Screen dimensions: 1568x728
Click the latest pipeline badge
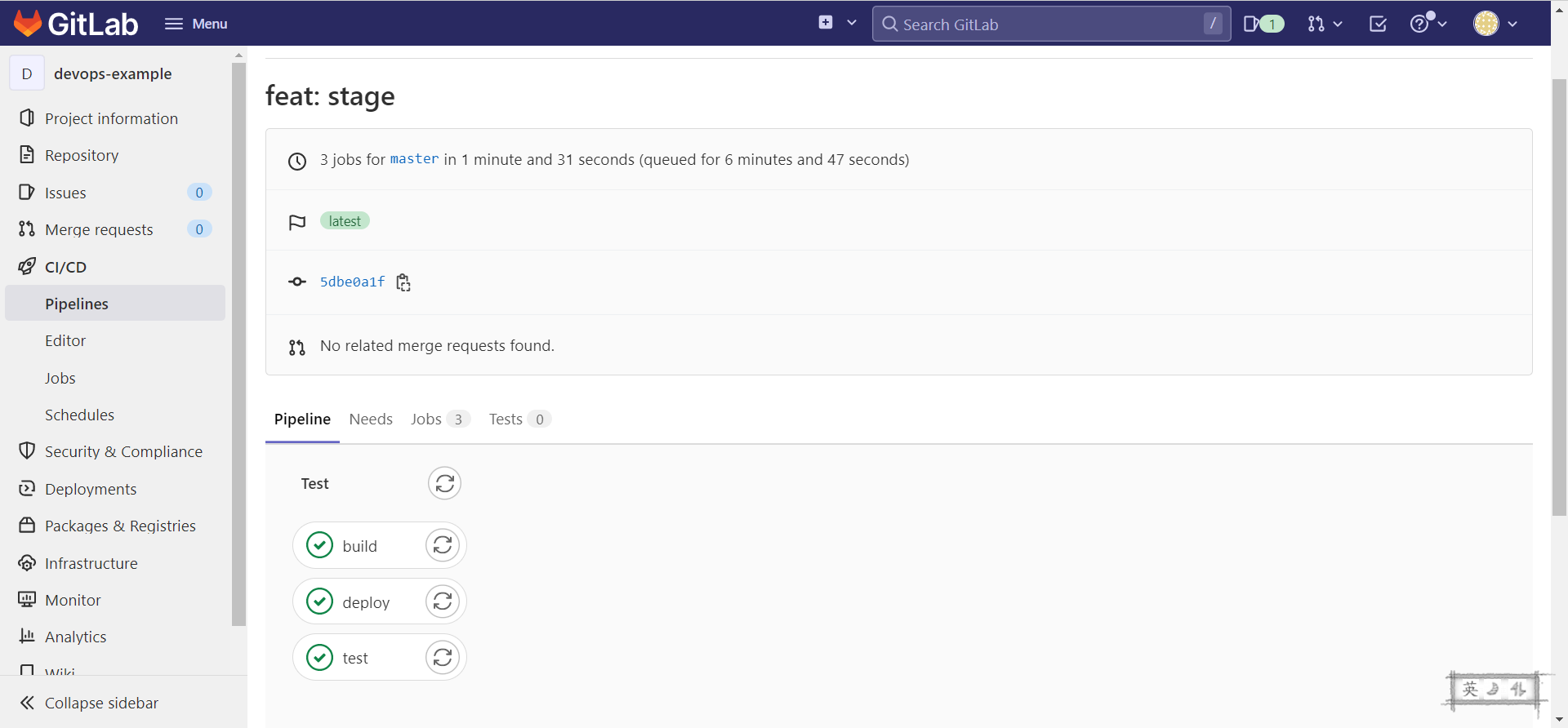[x=345, y=221]
